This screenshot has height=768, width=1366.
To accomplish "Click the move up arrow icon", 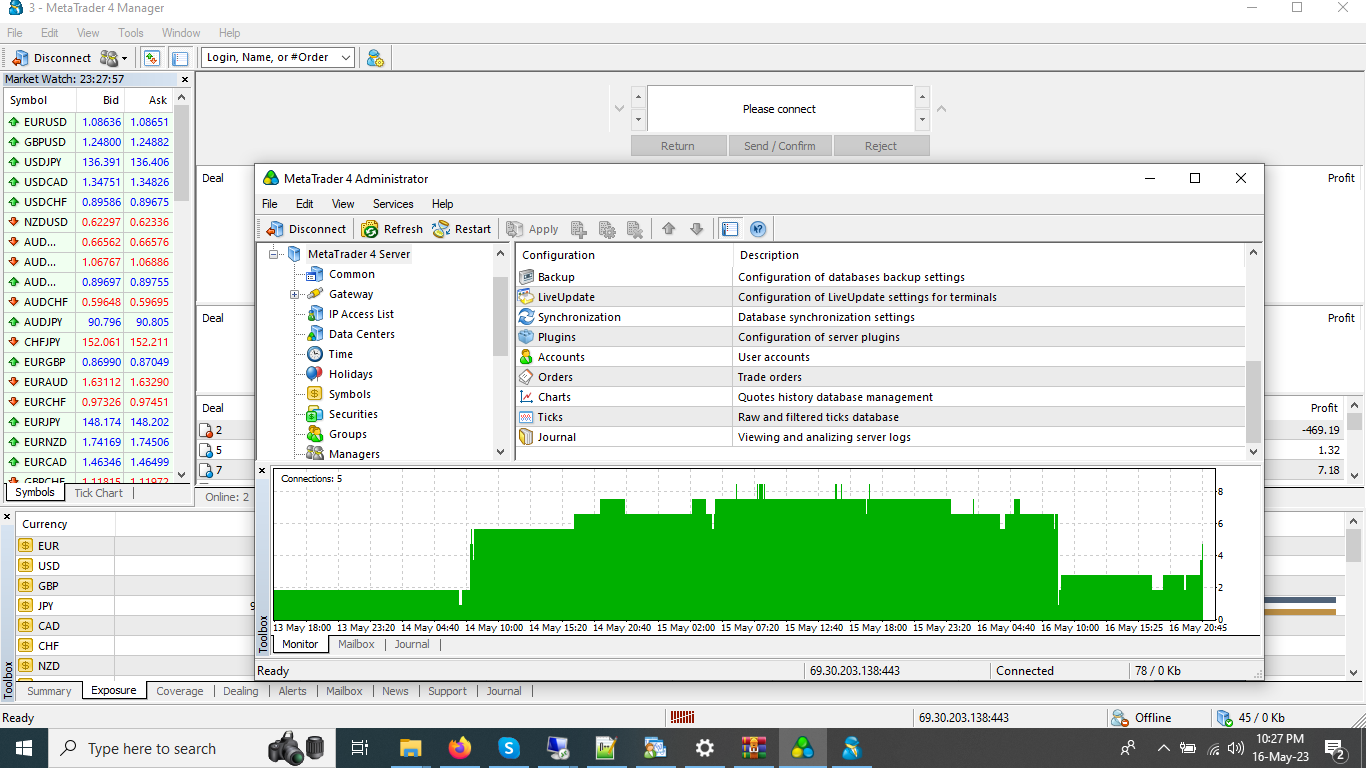I will 669,229.
